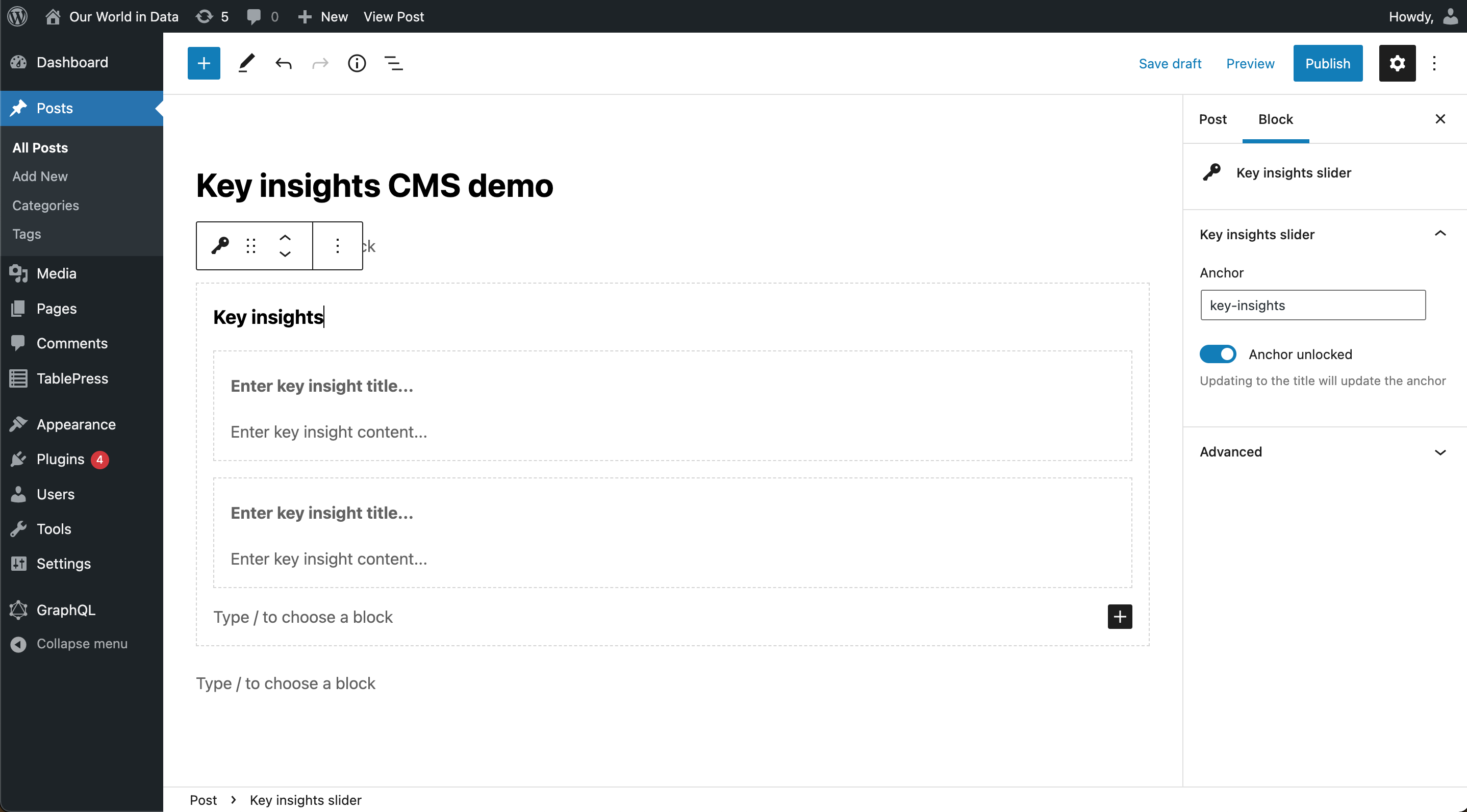1467x812 pixels.
Task: Collapse the Key insights slider panel
Action: pos(1440,234)
